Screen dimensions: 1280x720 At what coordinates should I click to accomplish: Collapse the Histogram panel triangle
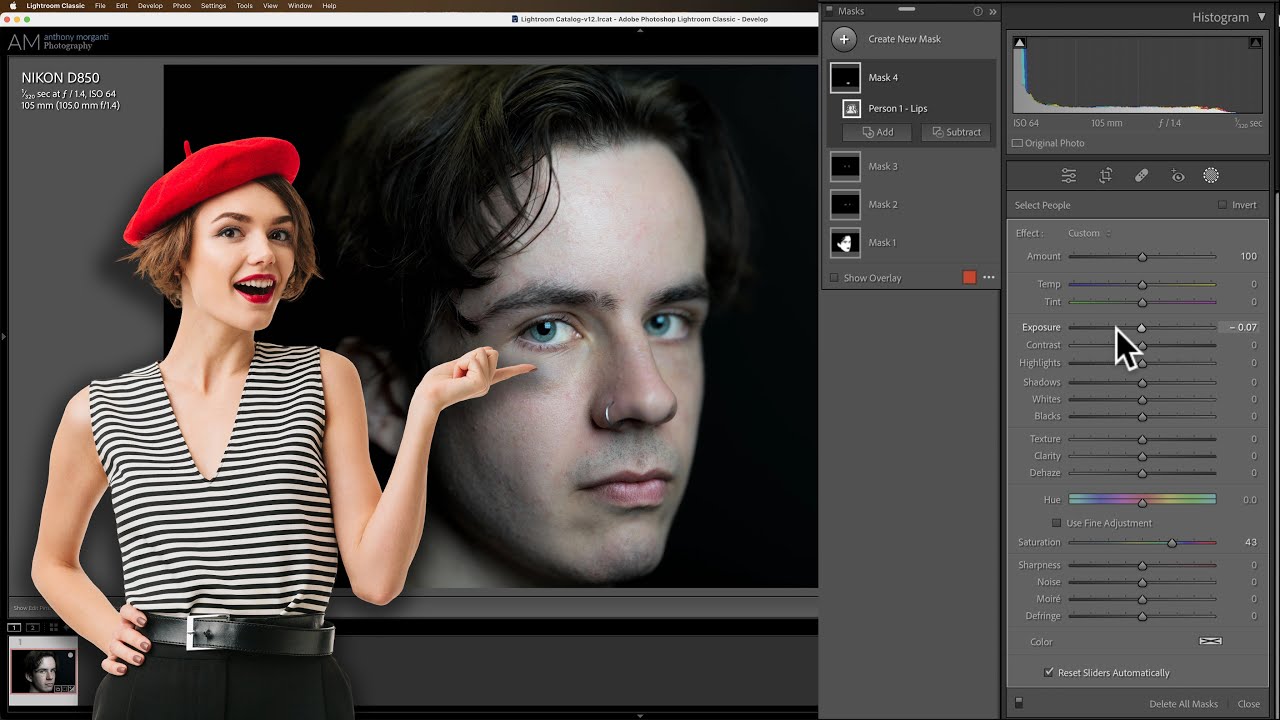(1262, 17)
